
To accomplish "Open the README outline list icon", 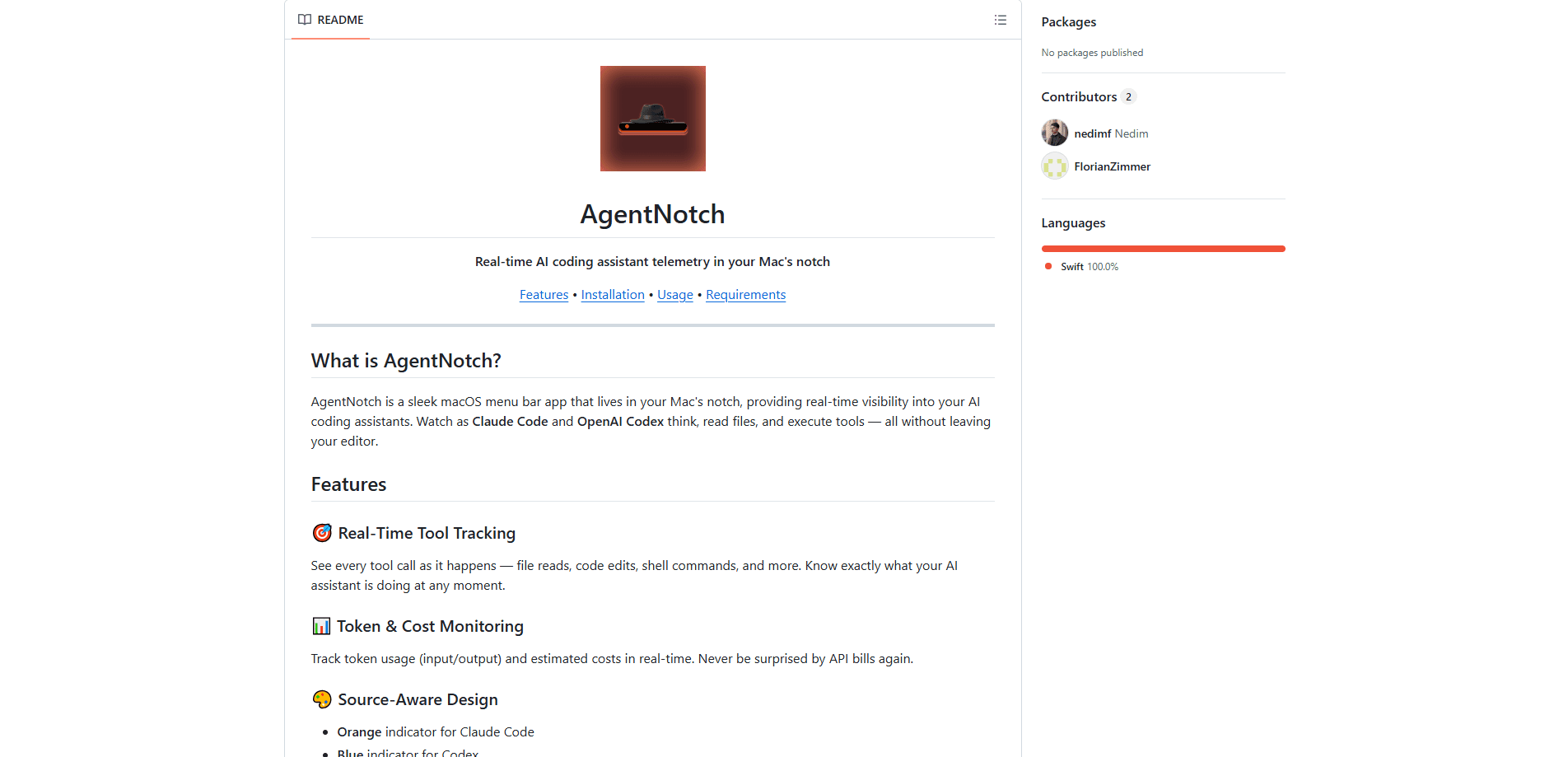I will pos(1000,20).
